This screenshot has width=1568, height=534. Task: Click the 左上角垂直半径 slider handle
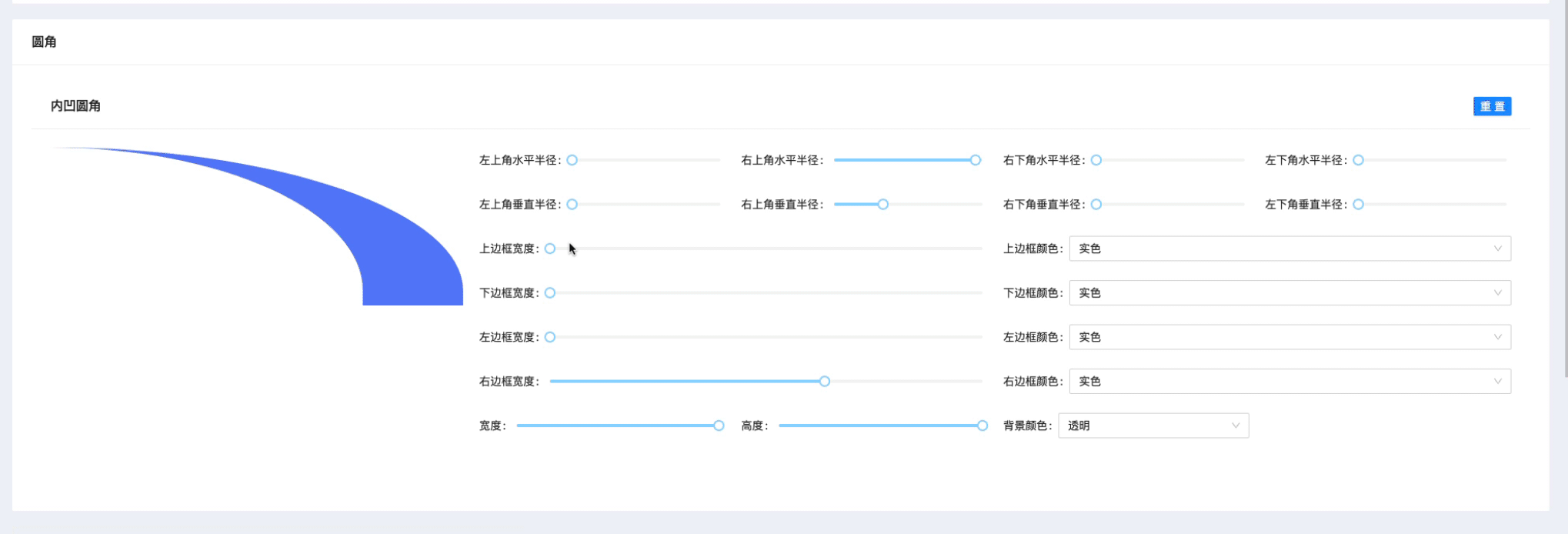572,205
